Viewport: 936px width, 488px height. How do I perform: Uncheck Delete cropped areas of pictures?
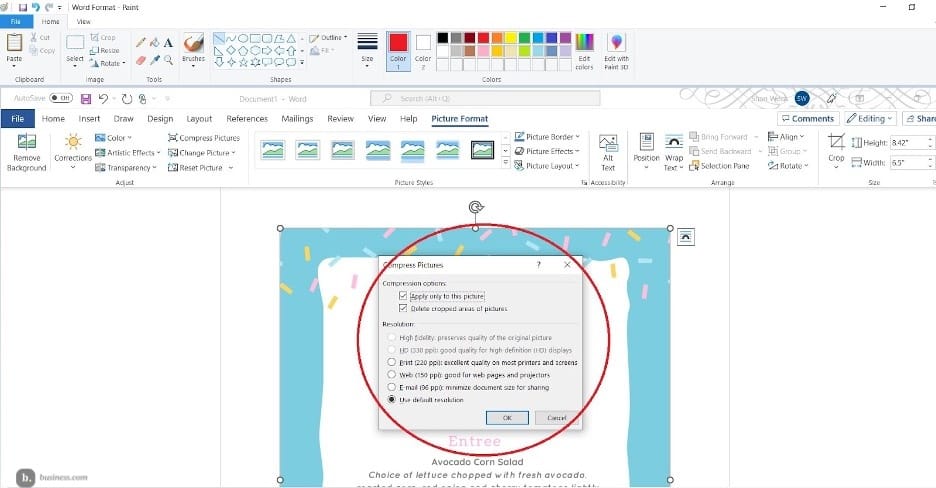point(403,309)
